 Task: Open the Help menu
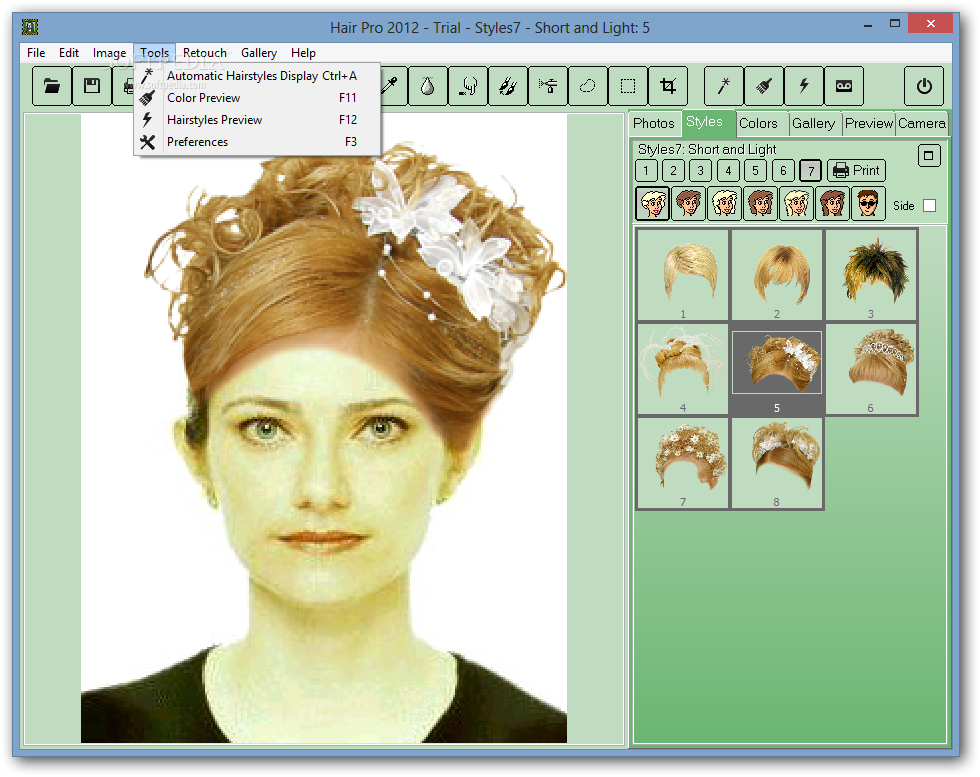303,53
